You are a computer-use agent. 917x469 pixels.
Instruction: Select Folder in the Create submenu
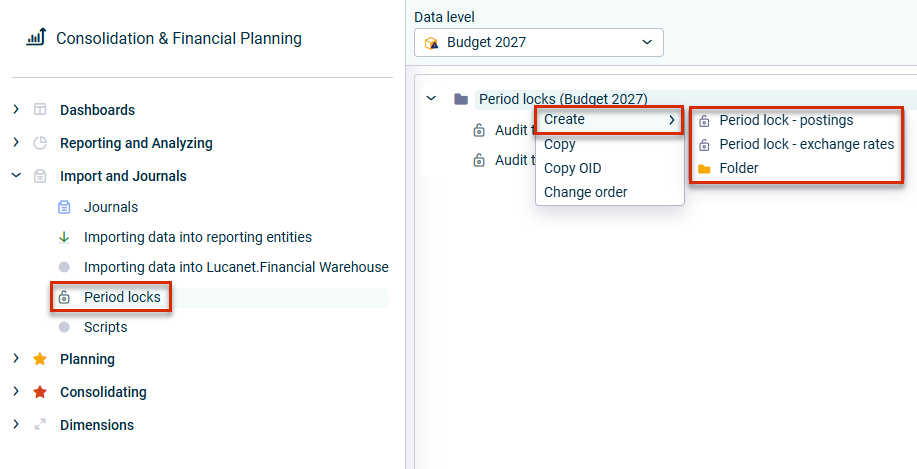738,168
